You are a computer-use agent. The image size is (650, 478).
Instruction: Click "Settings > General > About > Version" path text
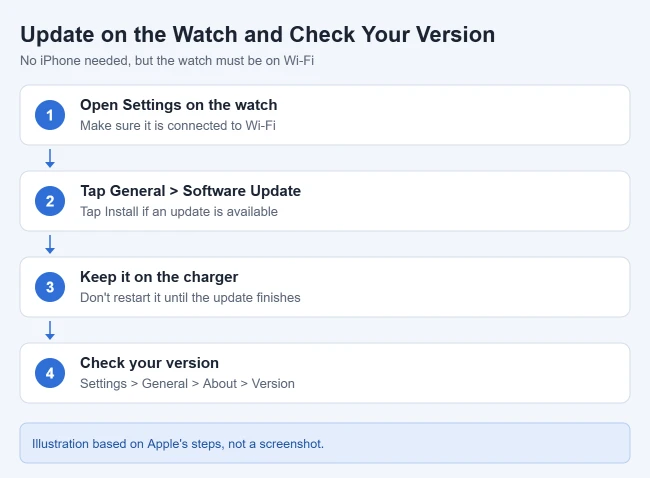(x=187, y=383)
